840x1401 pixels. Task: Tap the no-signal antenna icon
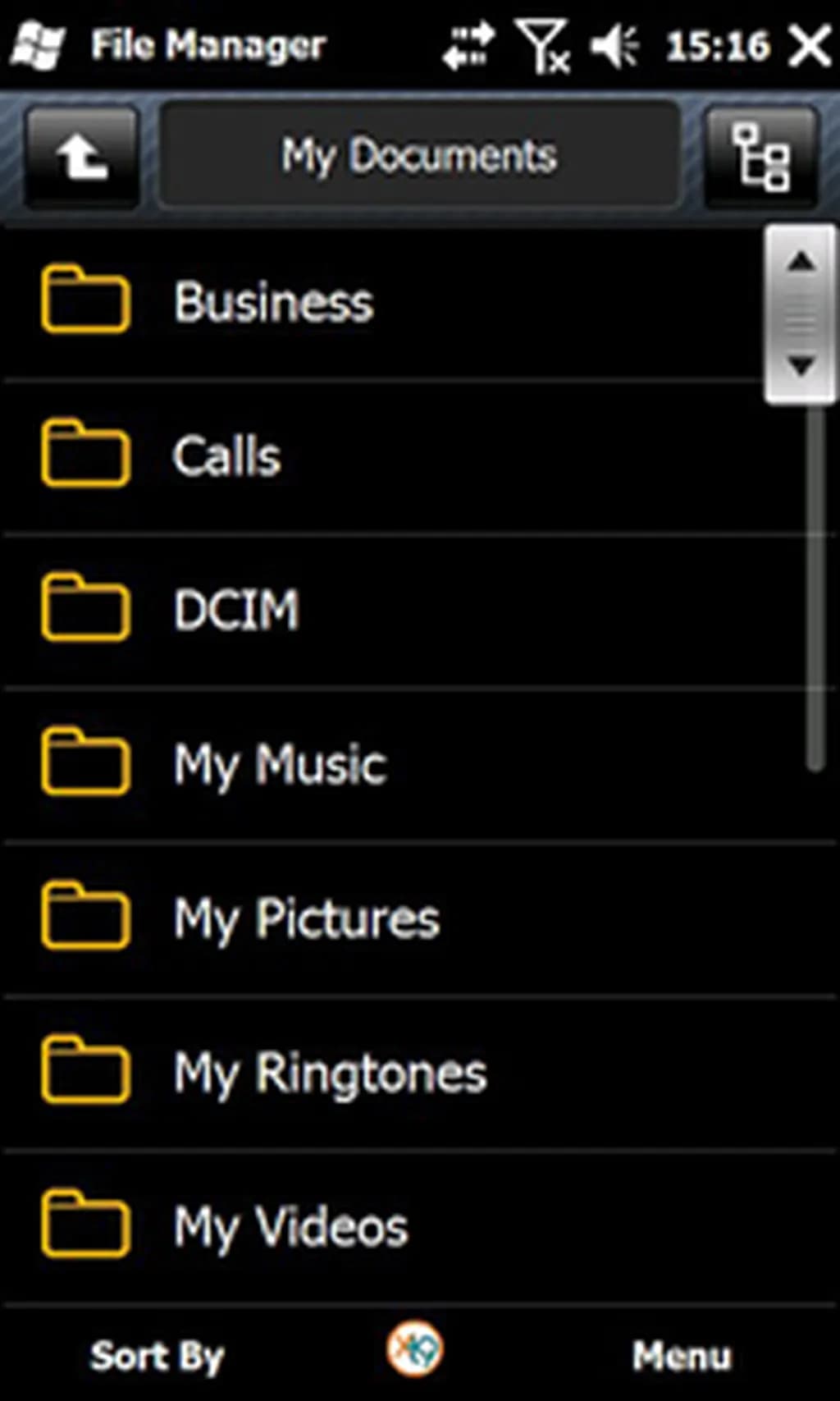[x=542, y=45]
